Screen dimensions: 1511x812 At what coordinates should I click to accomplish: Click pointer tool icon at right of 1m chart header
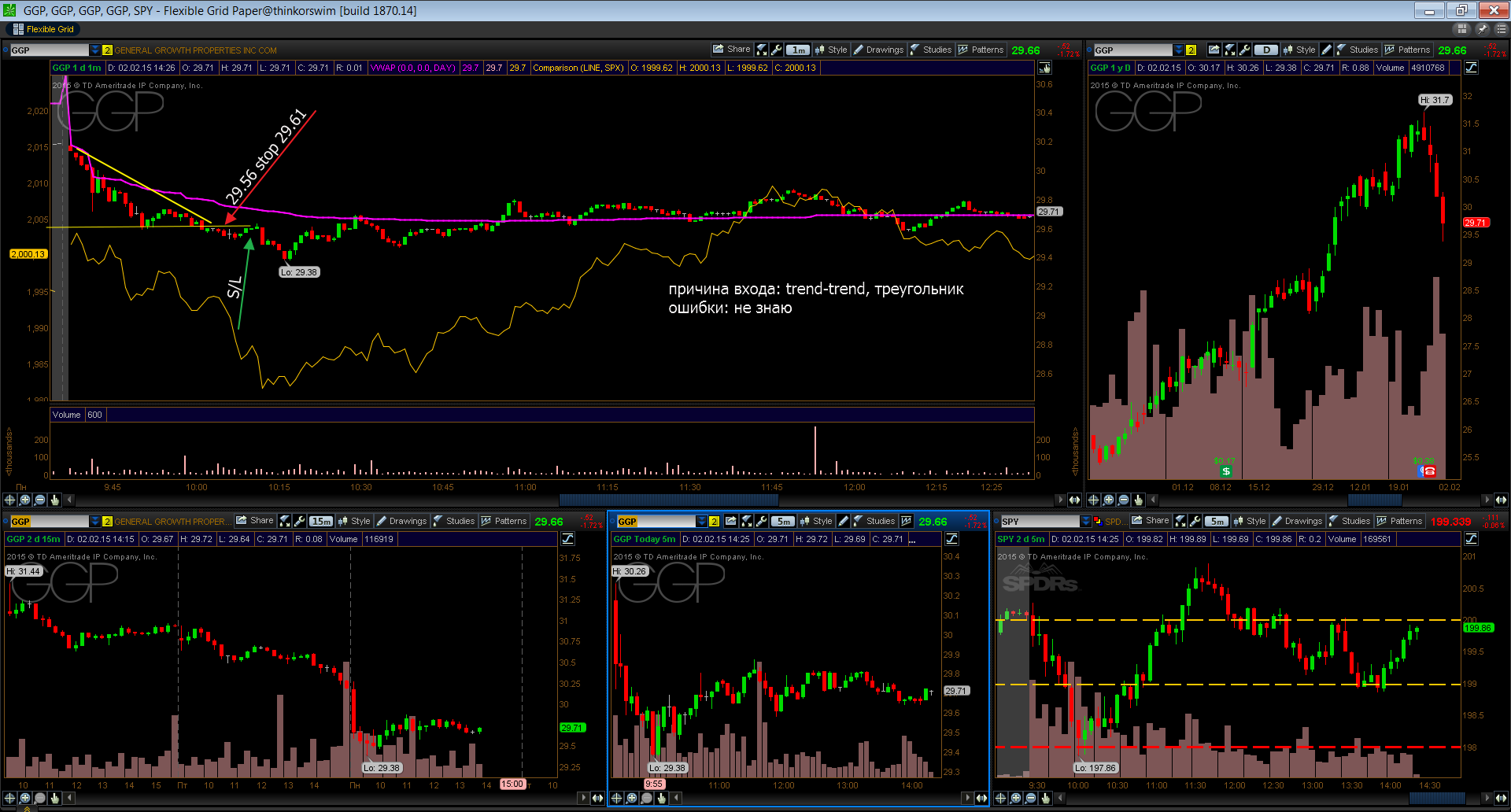pyautogui.click(x=1044, y=68)
